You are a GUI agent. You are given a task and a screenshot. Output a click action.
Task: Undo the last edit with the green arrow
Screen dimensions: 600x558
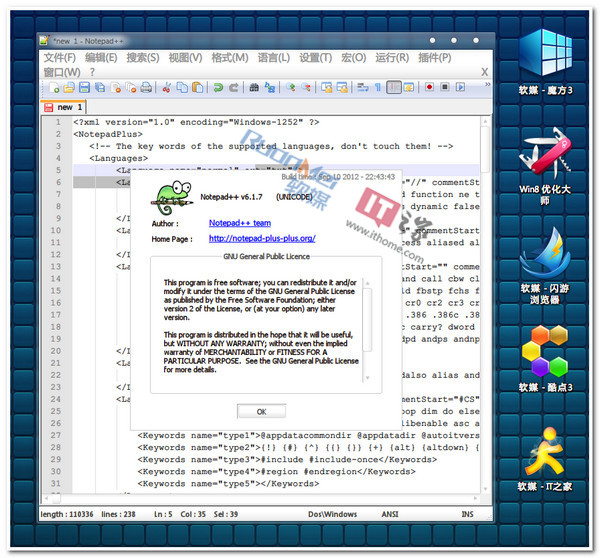click(218, 88)
